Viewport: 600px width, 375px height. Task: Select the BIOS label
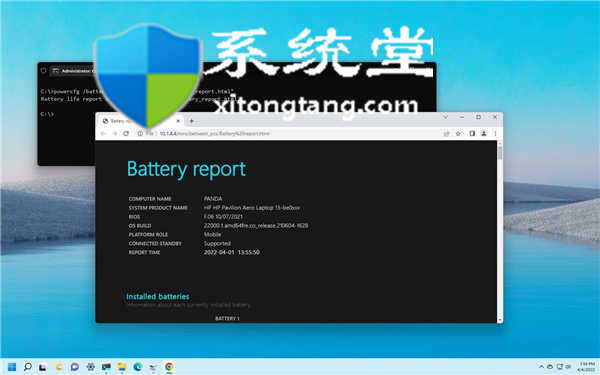click(134, 217)
